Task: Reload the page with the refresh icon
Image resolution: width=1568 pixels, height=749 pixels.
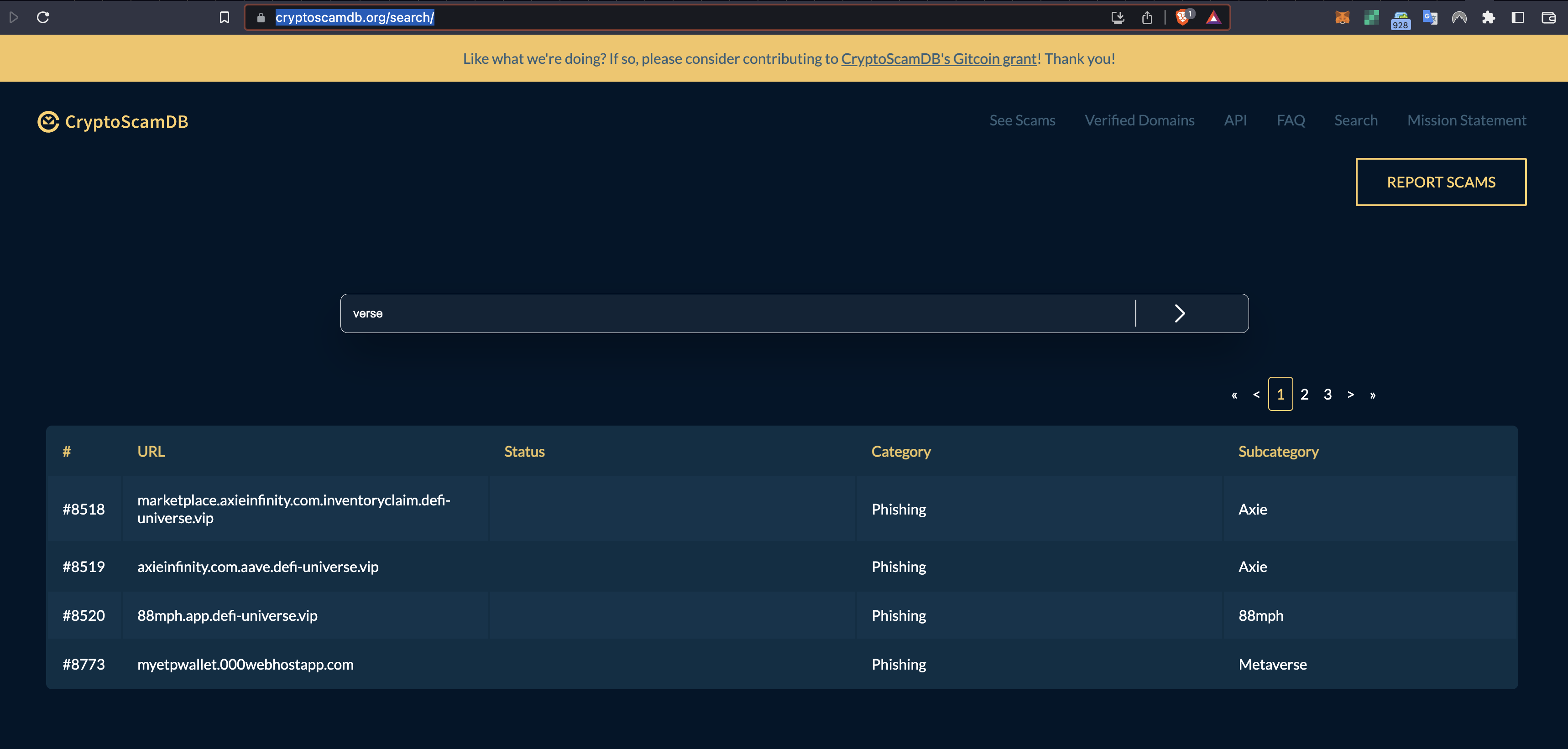Action: [x=43, y=18]
